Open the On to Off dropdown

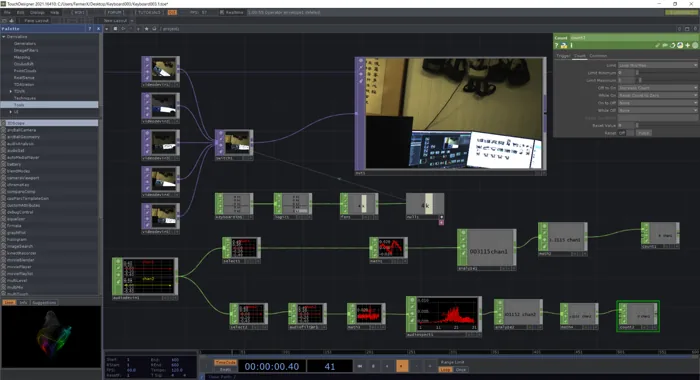coord(658,103)
